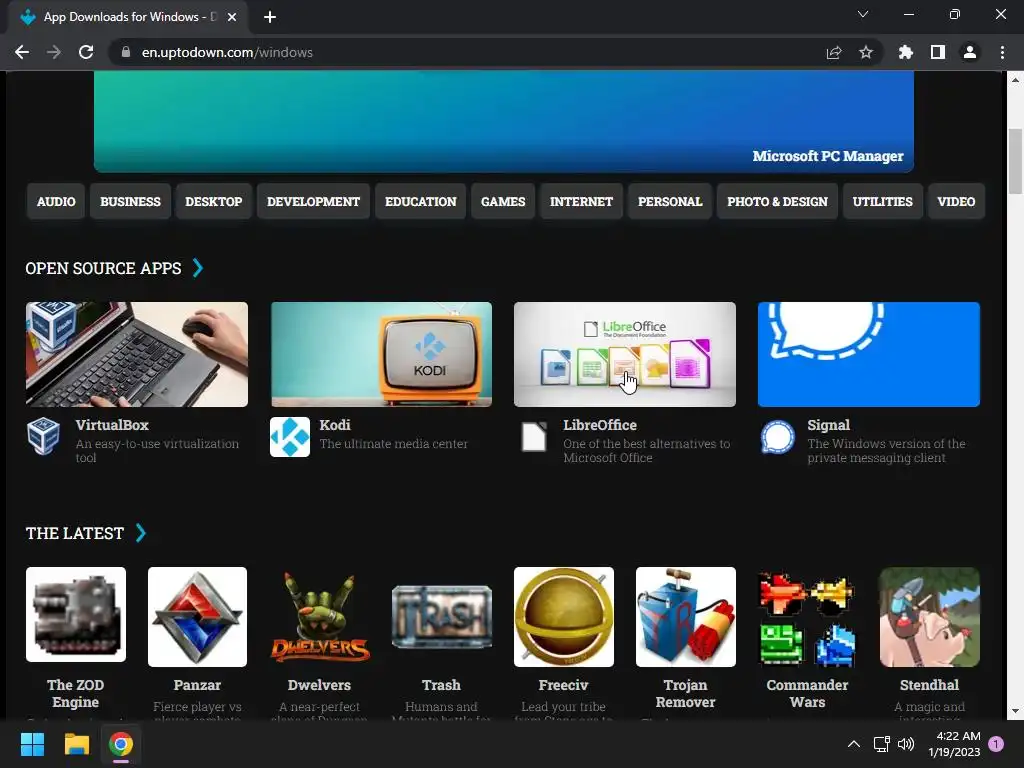Select the App Downloads for Windows tab

click(127, 17)
